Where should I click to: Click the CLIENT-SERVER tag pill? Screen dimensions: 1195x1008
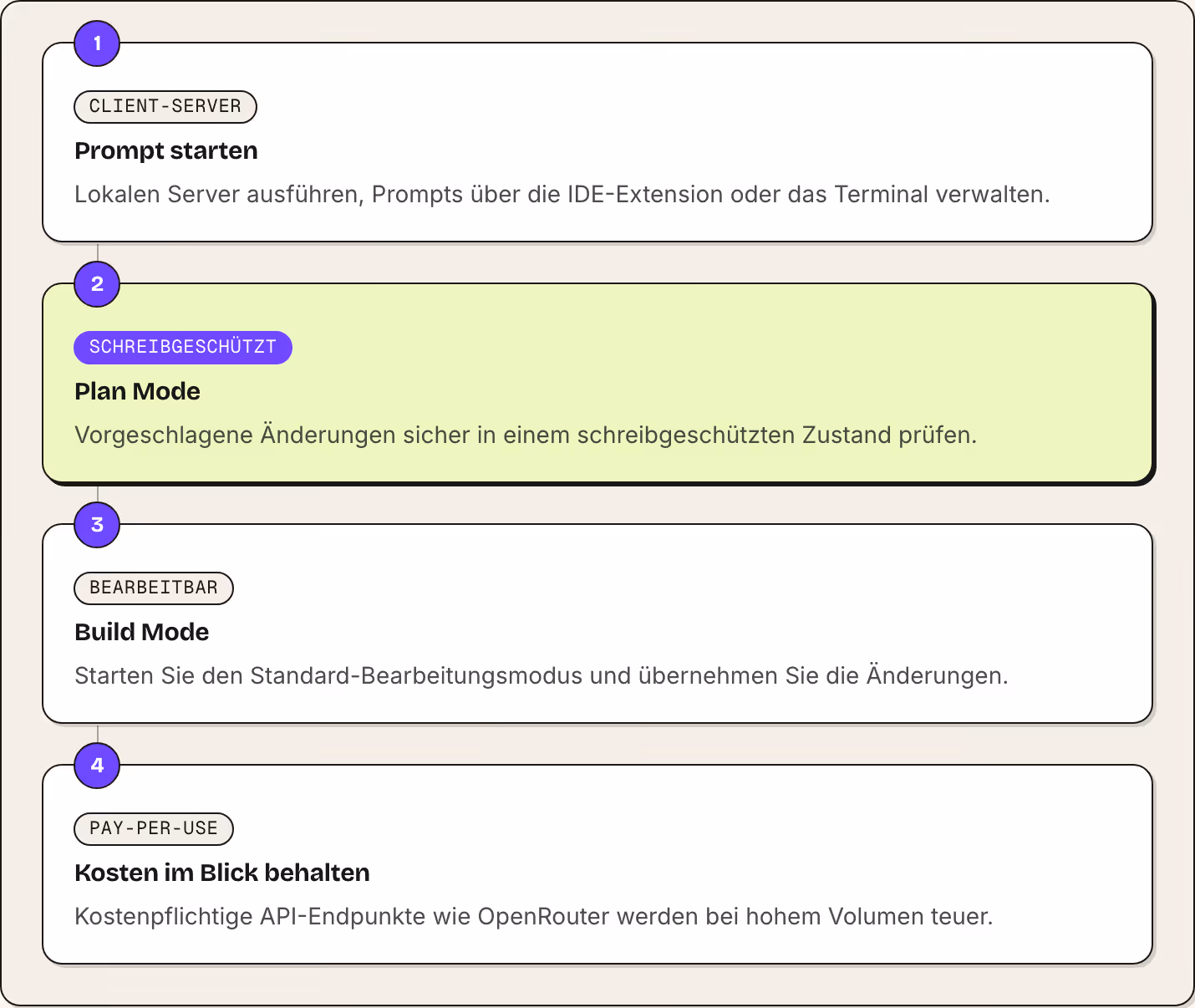point(165,106)
